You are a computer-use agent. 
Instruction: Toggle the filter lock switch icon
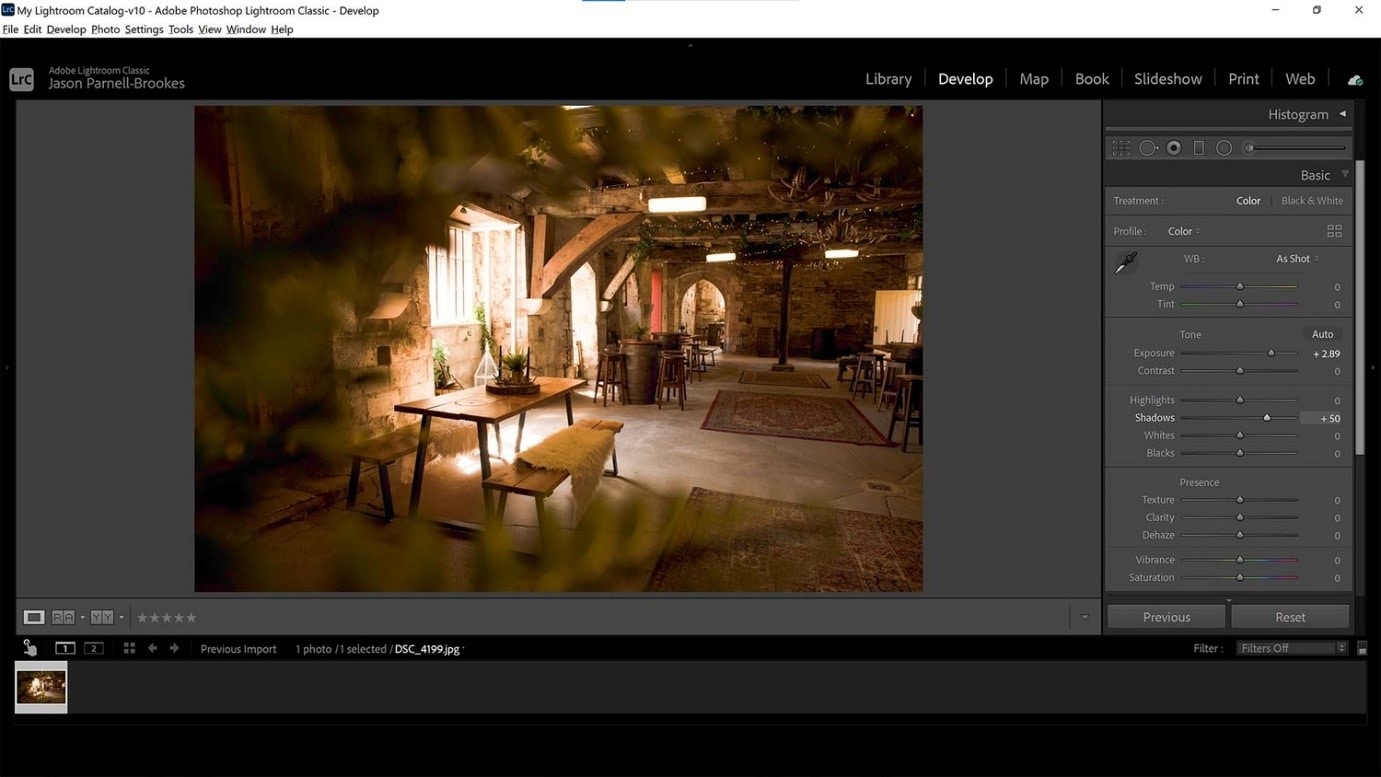pyautogui.click(x=1362, y=648)
